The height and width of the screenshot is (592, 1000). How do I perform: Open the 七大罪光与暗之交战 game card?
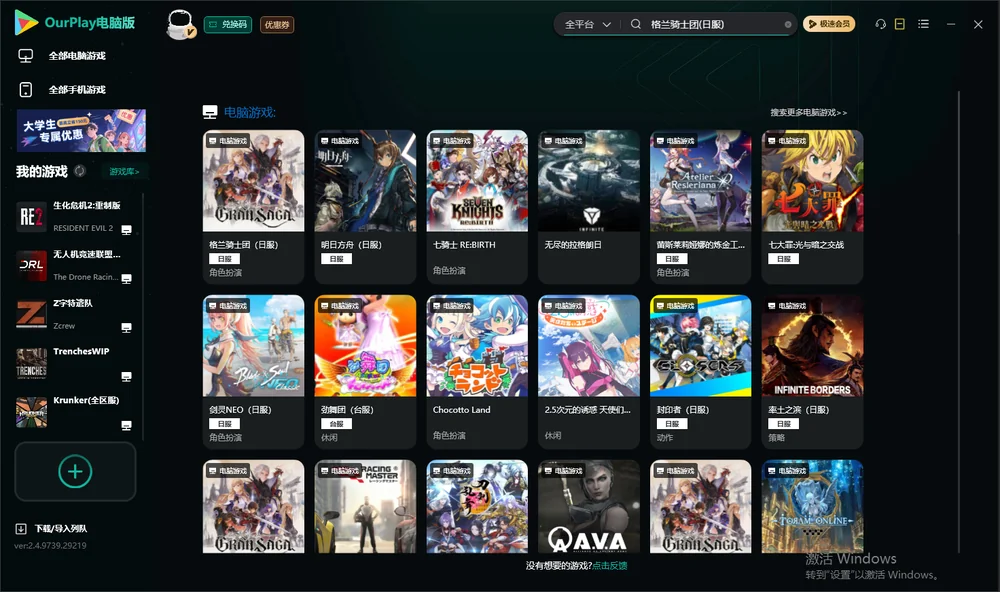(x=812, y=207)
